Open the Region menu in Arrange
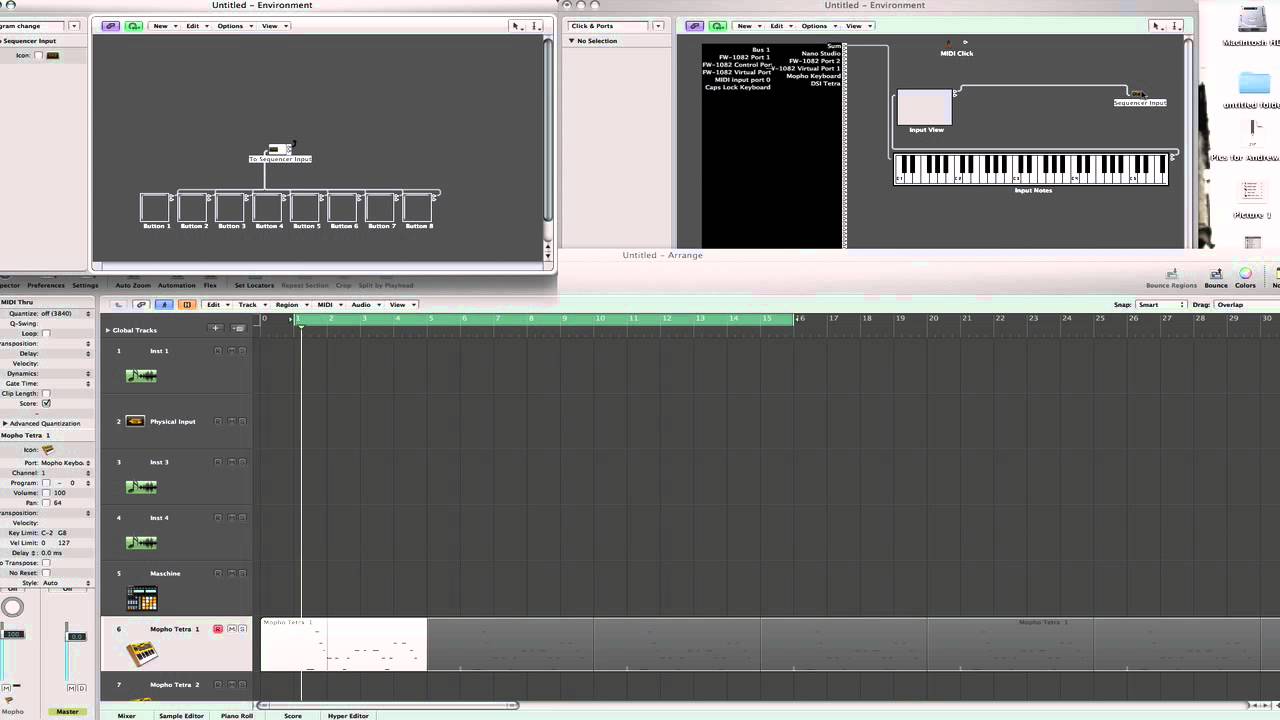Viewport: 1280px width, 720px height. (x=290, y=305)
